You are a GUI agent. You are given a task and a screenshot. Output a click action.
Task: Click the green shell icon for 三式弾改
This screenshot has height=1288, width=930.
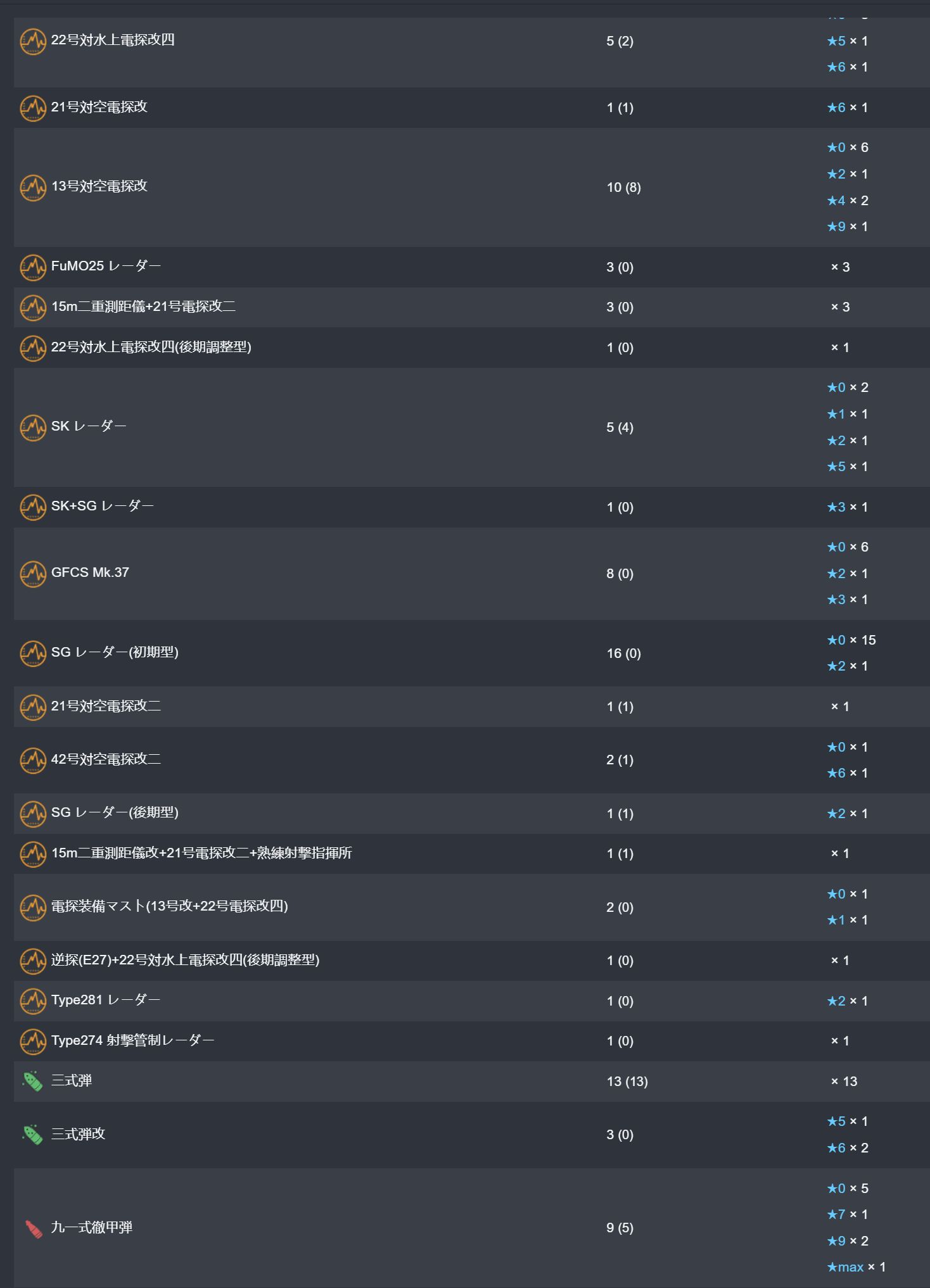point(33,1135)
